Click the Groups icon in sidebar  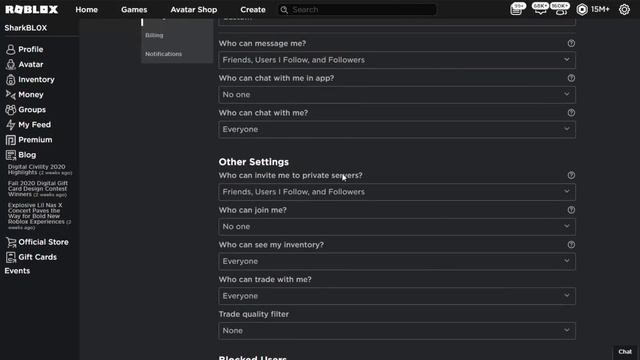pyautogui.click(x=11, y=110)
